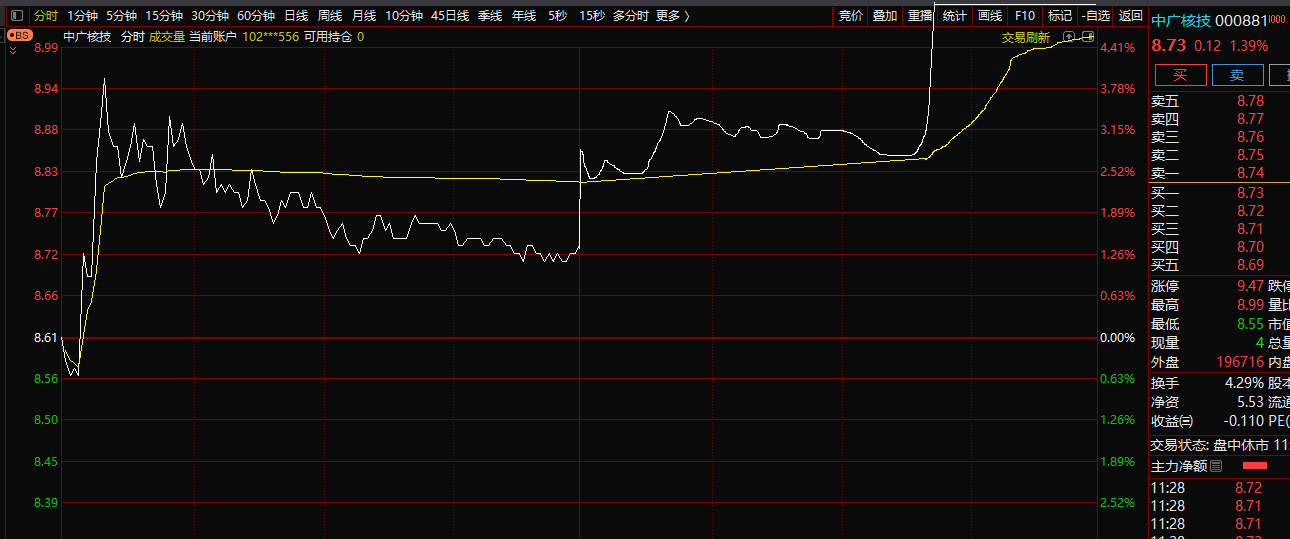Viewport: 1290px width, 539px height.
Task: Expand the 更多 more-periods menu
Action: [673, 16]
